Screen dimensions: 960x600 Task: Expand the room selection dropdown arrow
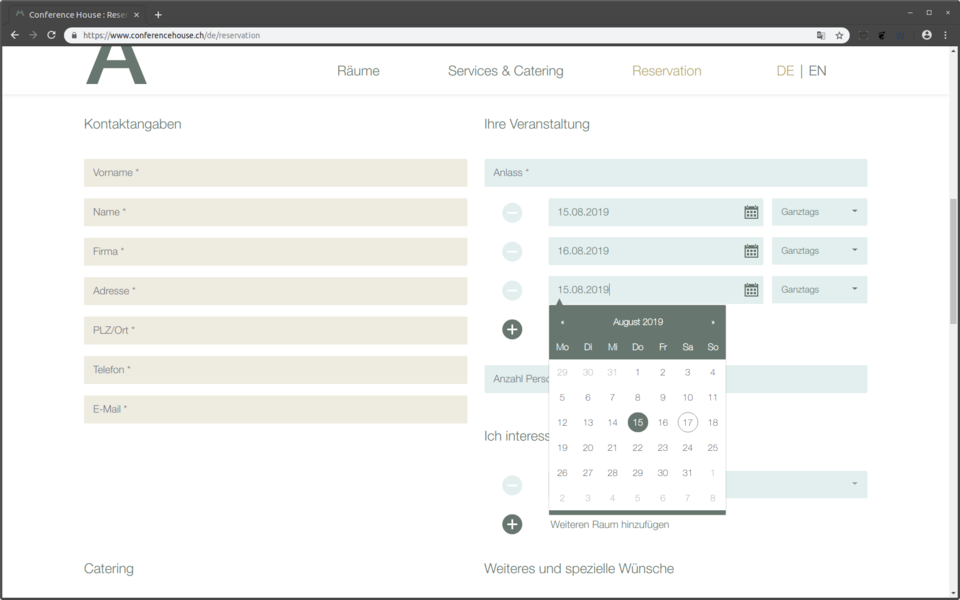[x=855, y=484]
